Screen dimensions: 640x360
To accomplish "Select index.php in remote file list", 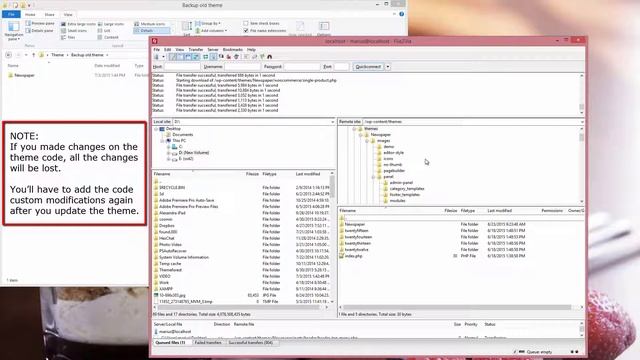I will [x=353, y=256].
